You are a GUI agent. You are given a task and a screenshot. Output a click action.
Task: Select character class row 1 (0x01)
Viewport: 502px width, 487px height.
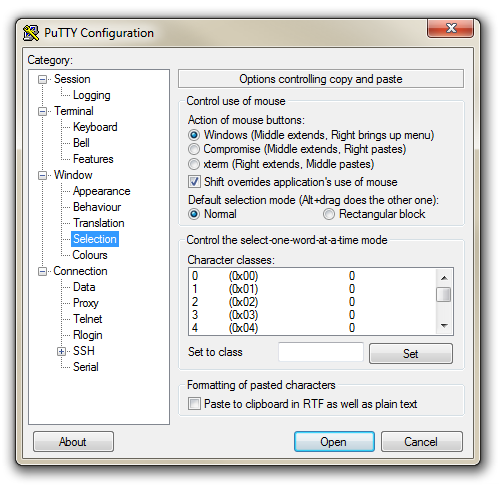pyautogui.click(x=312, y=289)
